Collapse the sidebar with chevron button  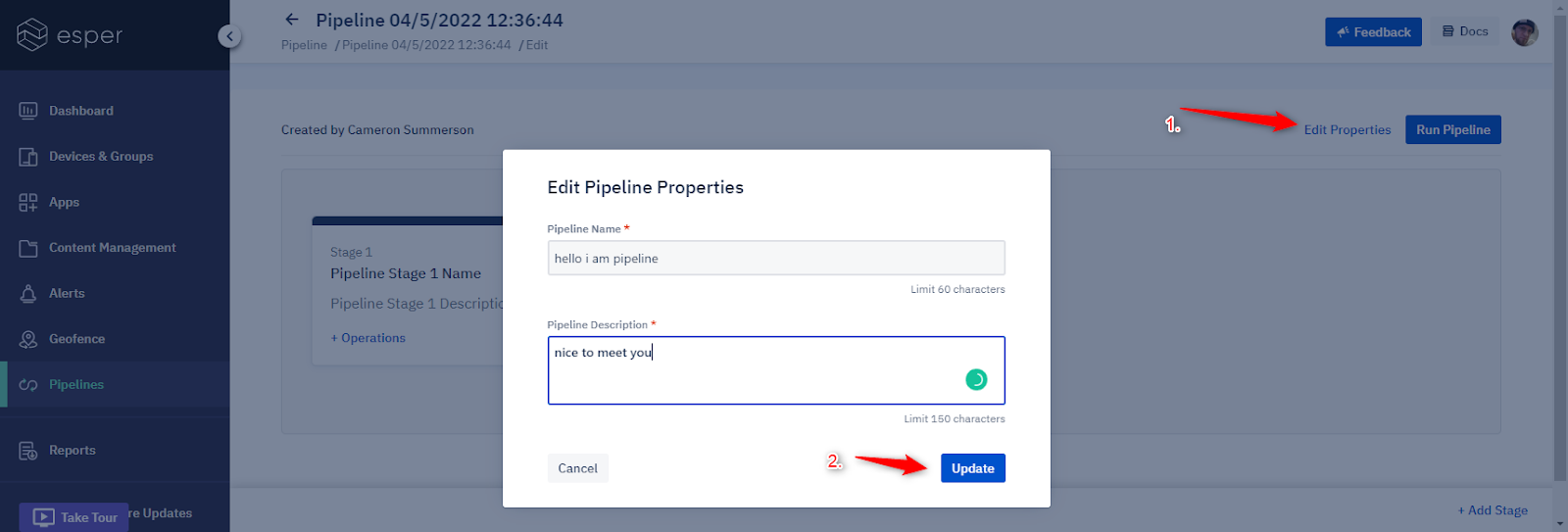click(x=229, y=36)
